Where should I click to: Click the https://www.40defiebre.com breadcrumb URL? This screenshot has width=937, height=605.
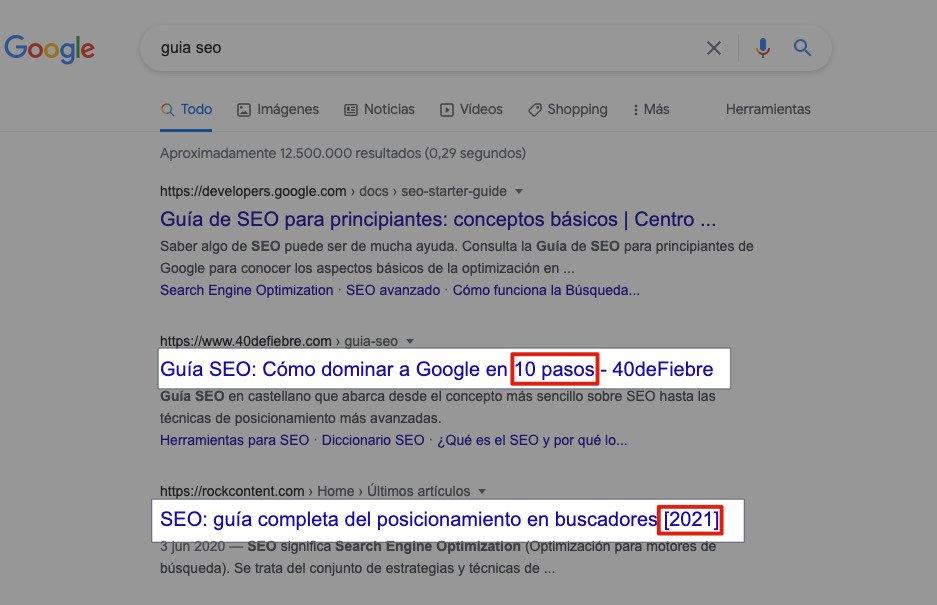(246, 341)
